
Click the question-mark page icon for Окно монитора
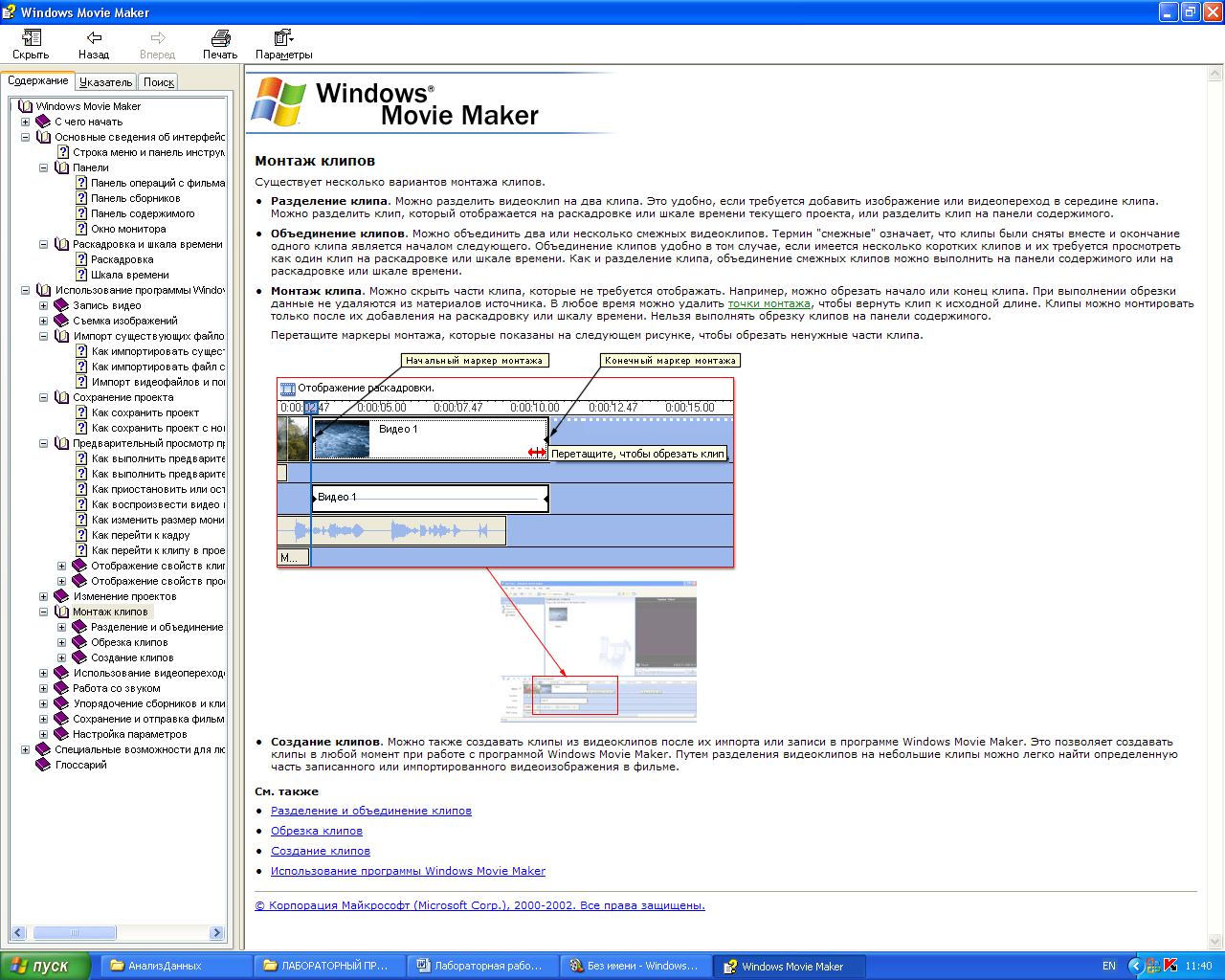(x=81, y=229)
